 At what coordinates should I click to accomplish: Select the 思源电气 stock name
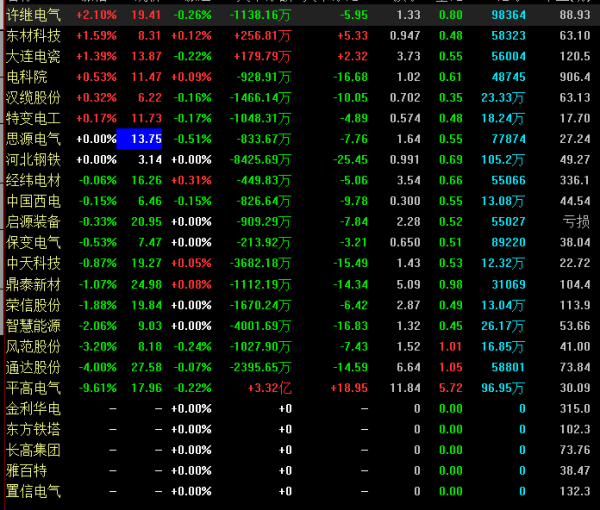pyautogui.click(x=33, y=139)
